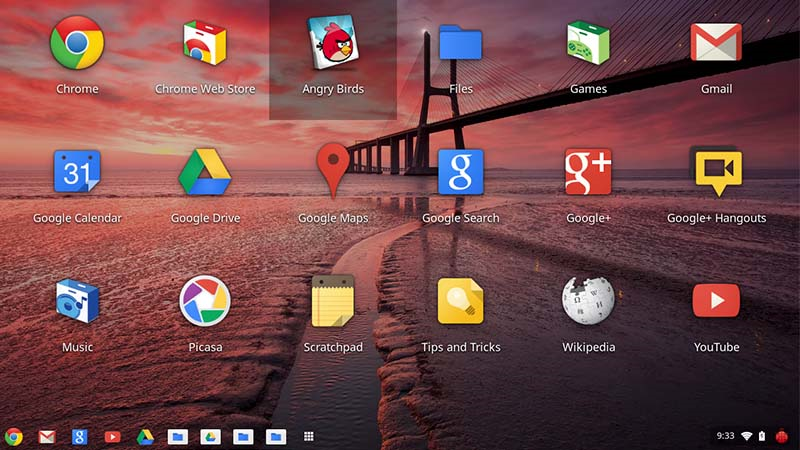Open the Gmail app in the launcher grid
This screenshot has width=800, height=450.
pos(716,42)
